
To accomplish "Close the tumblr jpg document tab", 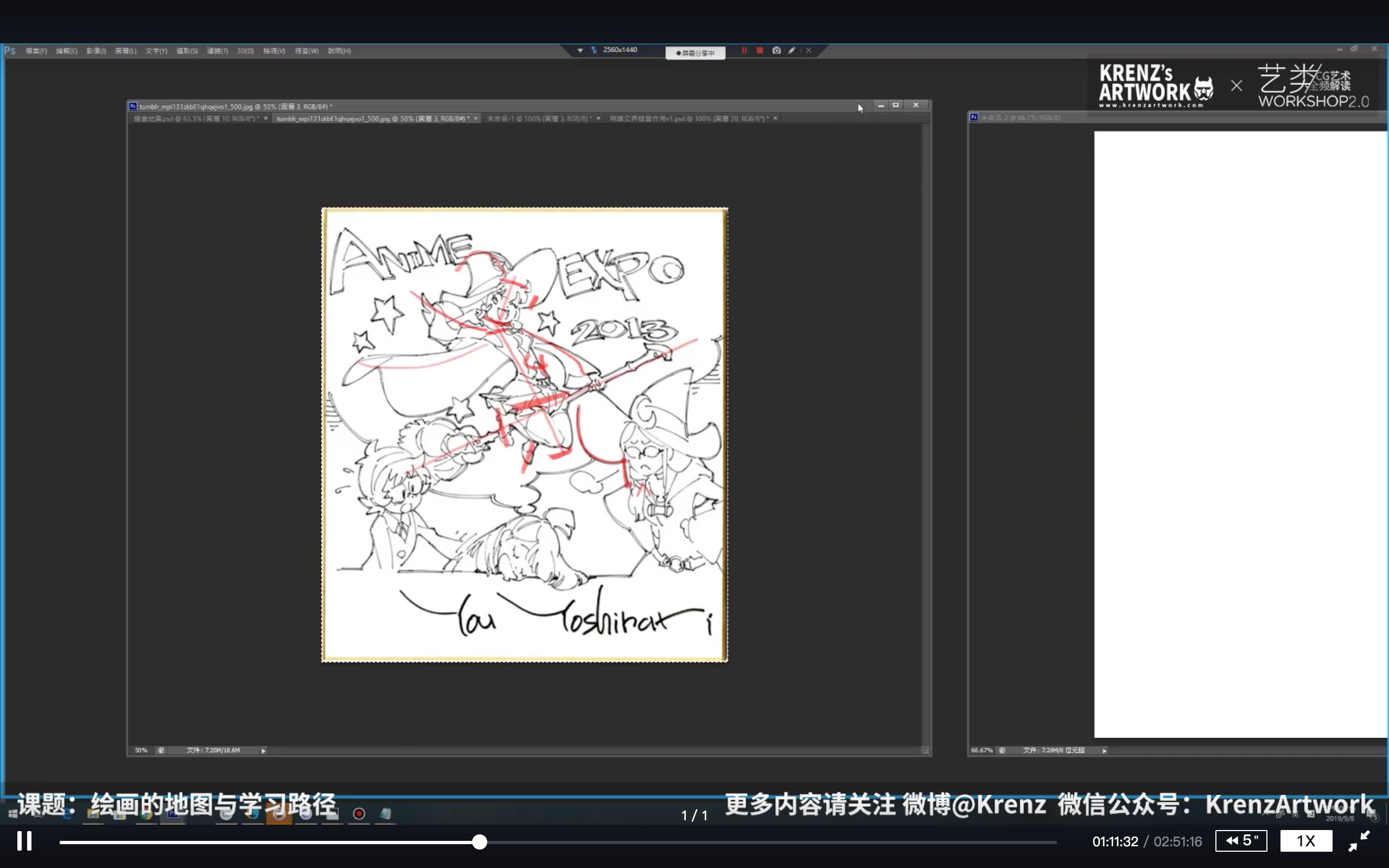I will 476,118.
